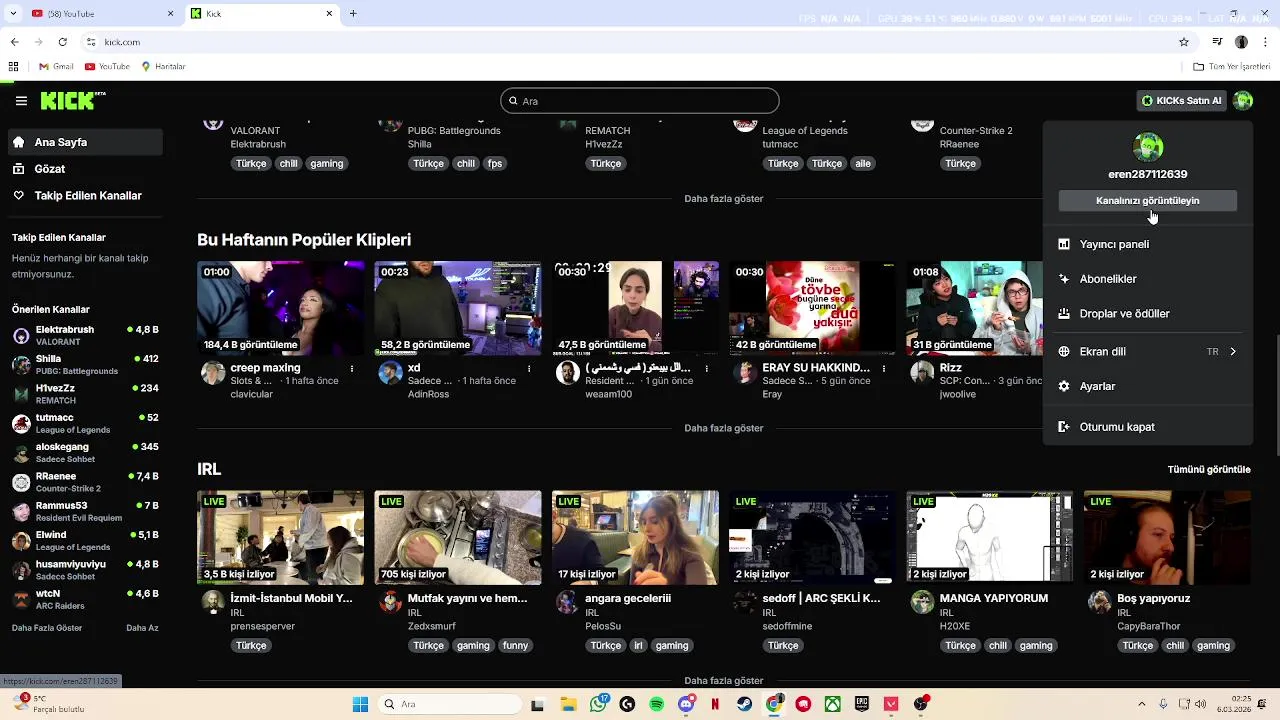Open H1vezZz recommended channel
The width and height of the screenshot is (1280, 720).
click(85, 394)
